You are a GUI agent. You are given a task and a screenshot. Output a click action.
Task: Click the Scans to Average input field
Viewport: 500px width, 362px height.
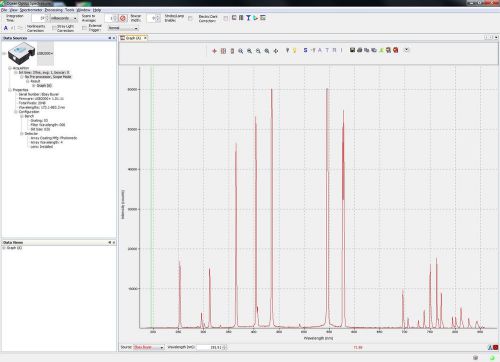tap(109, 18)
